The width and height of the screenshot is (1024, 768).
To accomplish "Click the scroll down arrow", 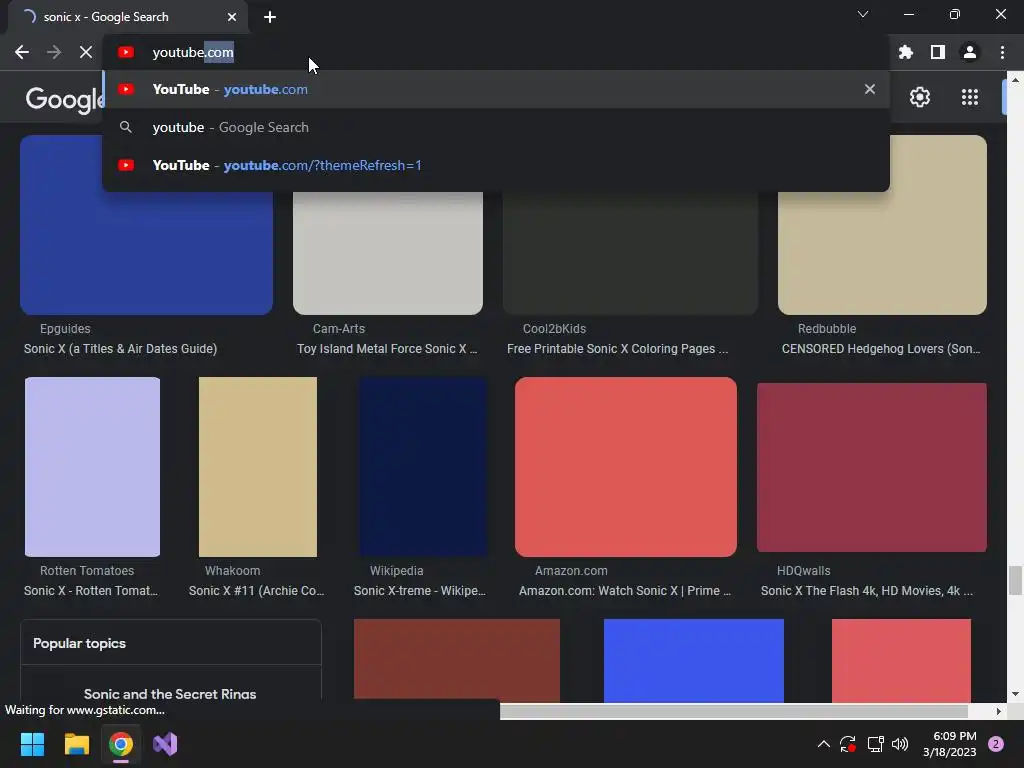I will pyautogui.click(x=1014, y=694).
